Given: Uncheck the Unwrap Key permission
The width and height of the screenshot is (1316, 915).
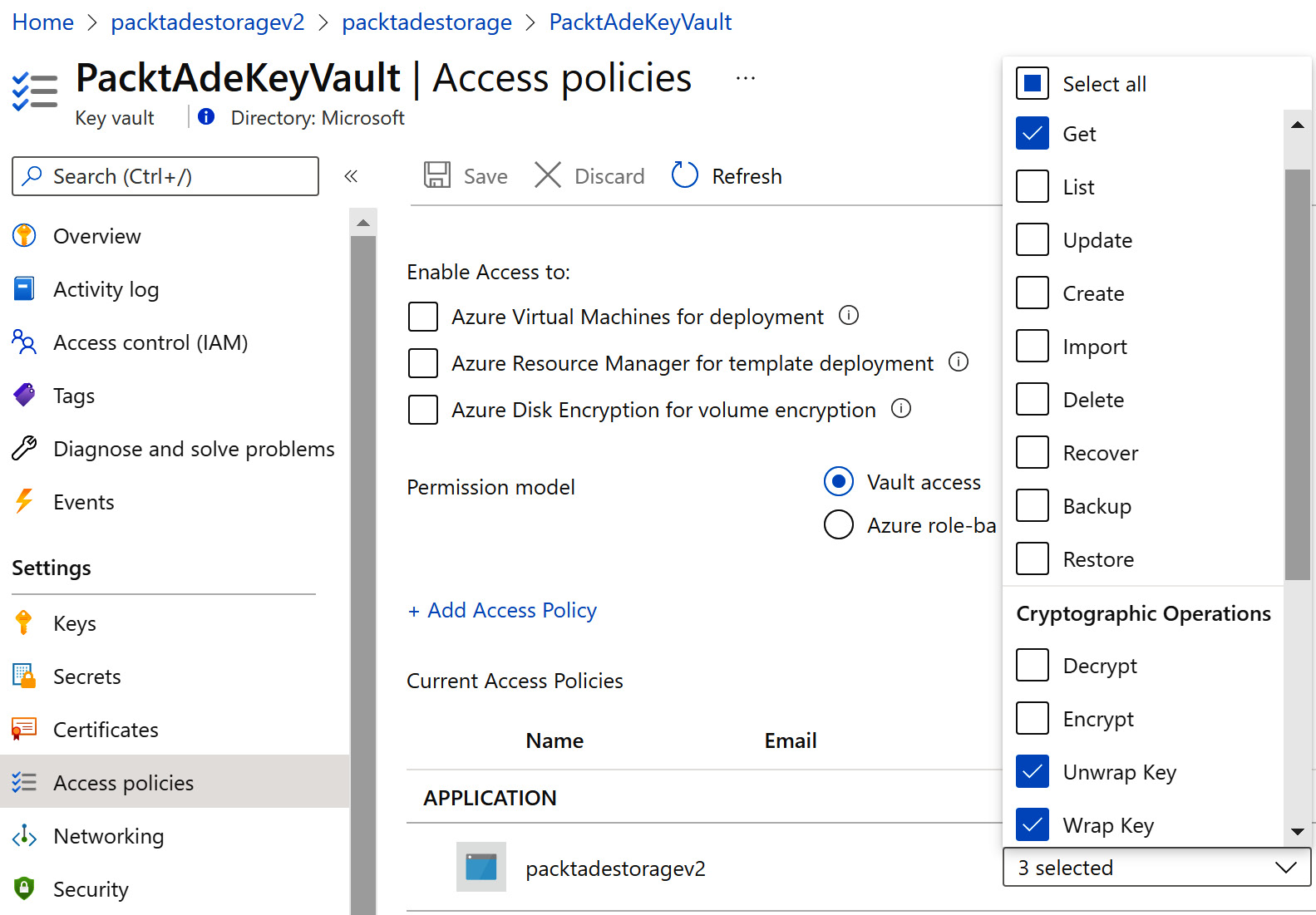Looking at the screenshot, I should [x=1032, y=772].
